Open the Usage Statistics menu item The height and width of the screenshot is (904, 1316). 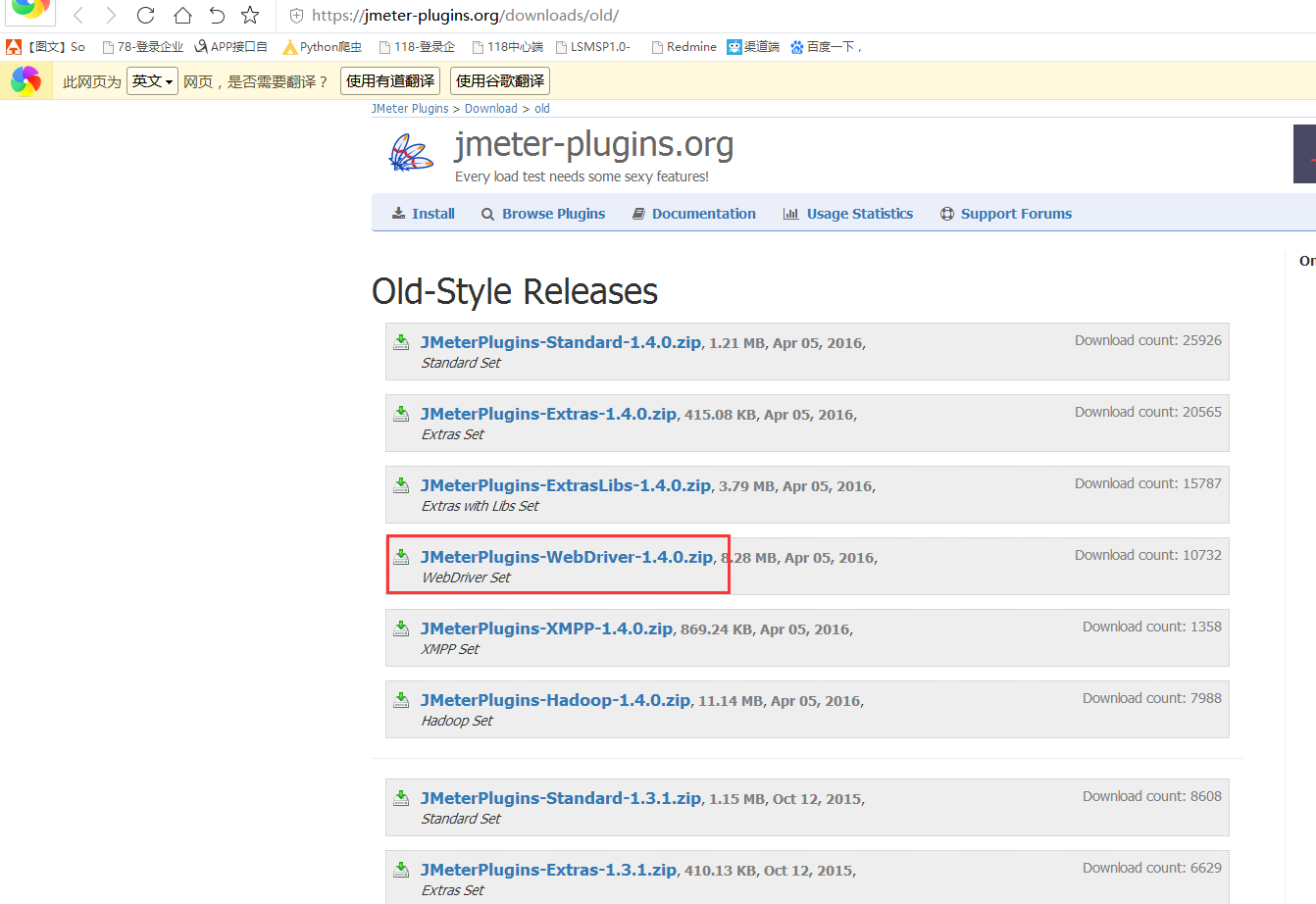[x=848, y=214]
